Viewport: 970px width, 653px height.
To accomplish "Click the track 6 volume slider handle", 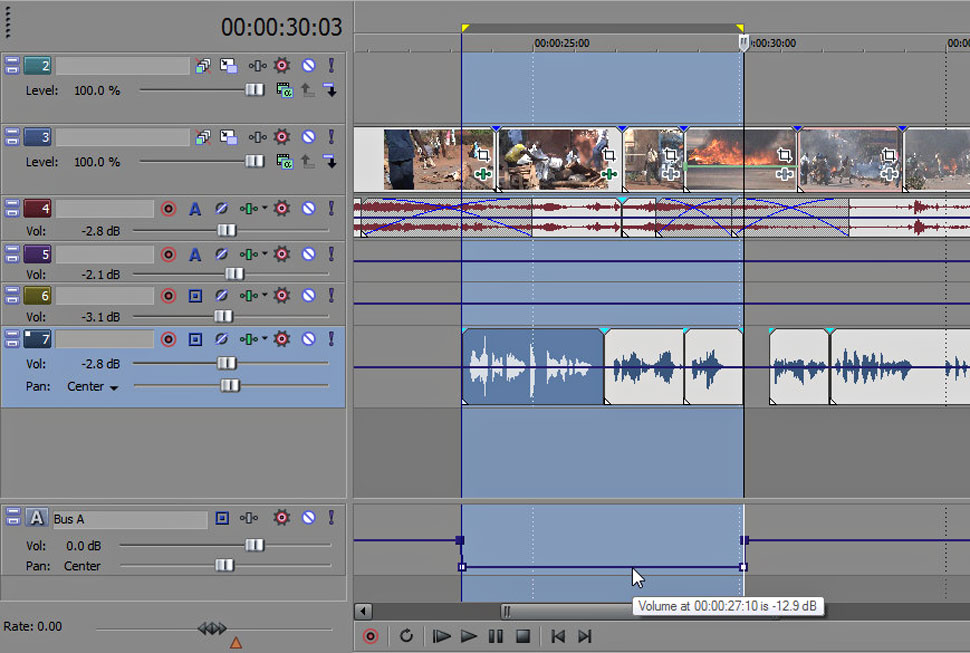I will tap(223, 317).
